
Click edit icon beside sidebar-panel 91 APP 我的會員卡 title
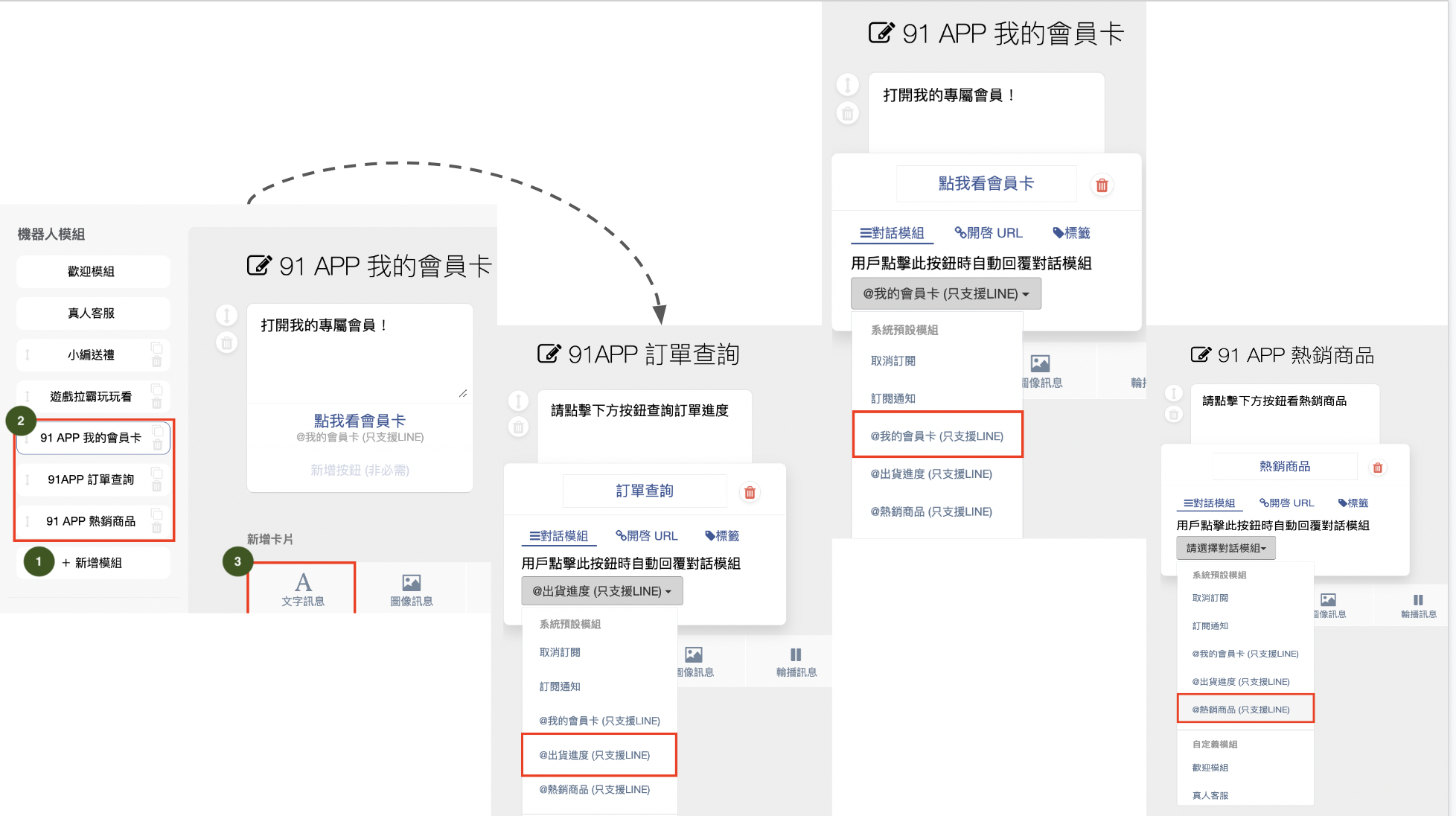coord(259,265)
